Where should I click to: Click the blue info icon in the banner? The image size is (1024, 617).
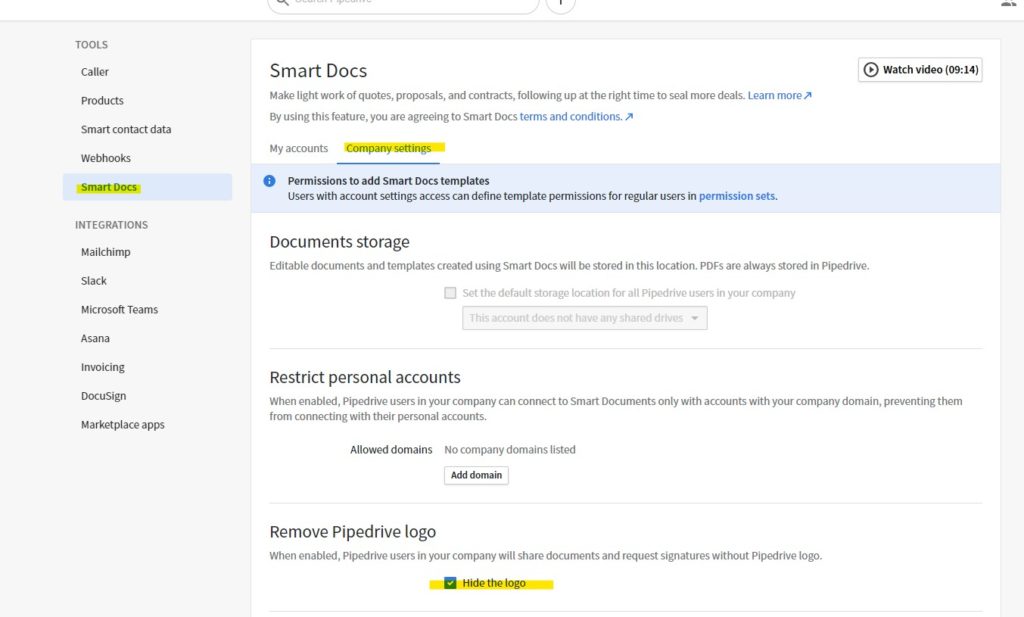pyautogui.click(x=269, y=181)
